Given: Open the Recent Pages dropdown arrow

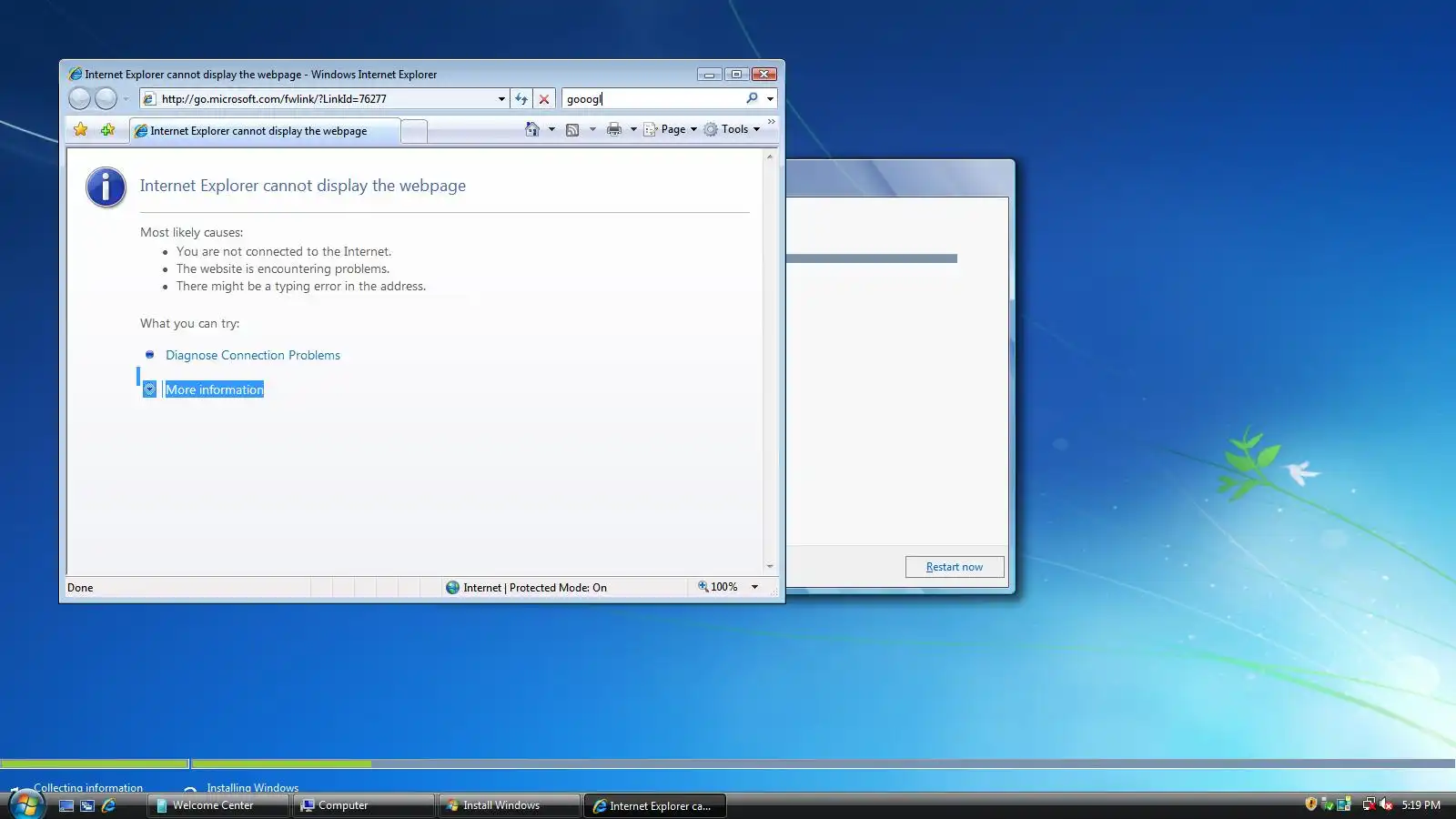Looking at the screenshot, I should tap(126, 99).
